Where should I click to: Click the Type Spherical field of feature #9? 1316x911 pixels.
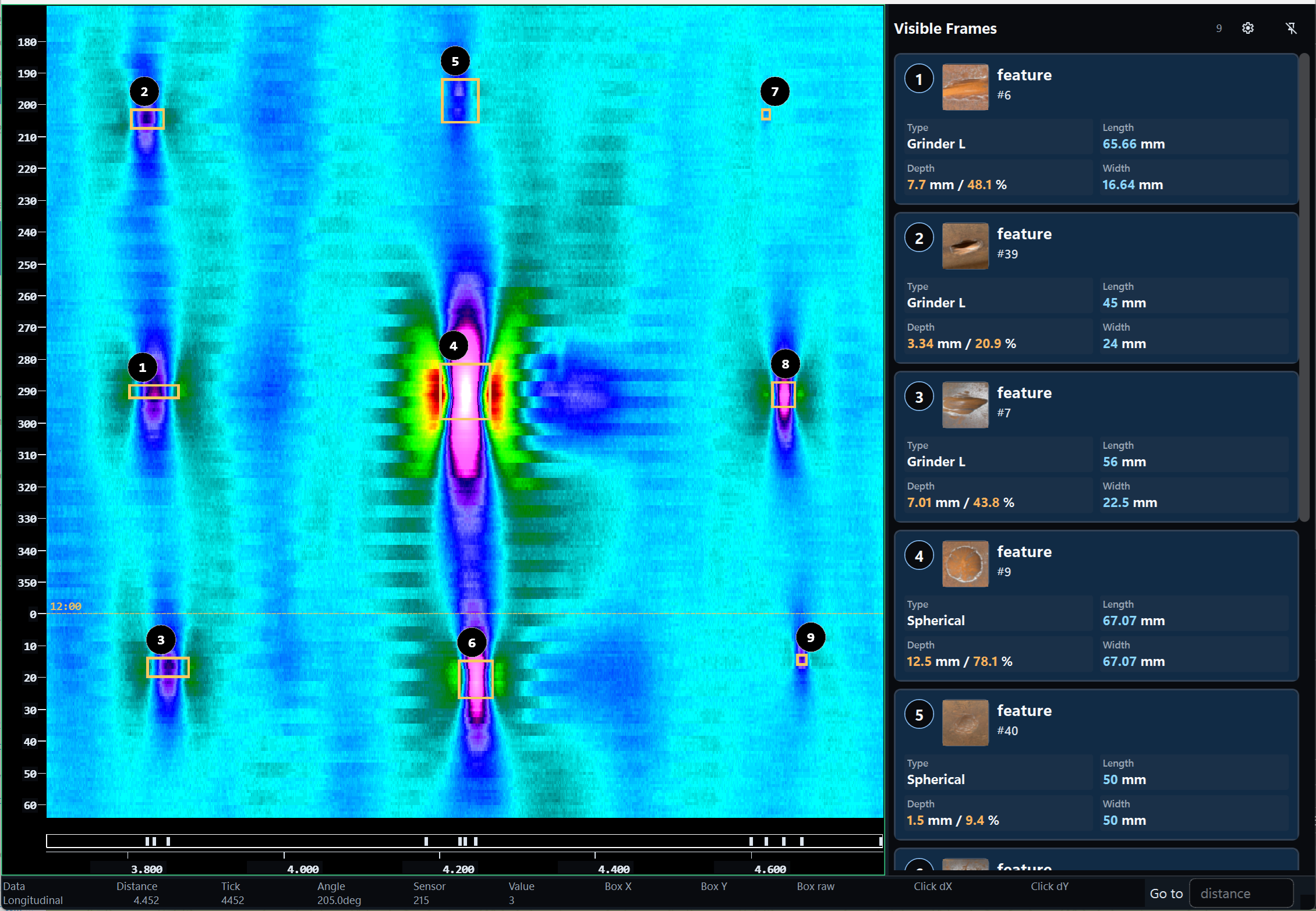click(x=999, y=614)
